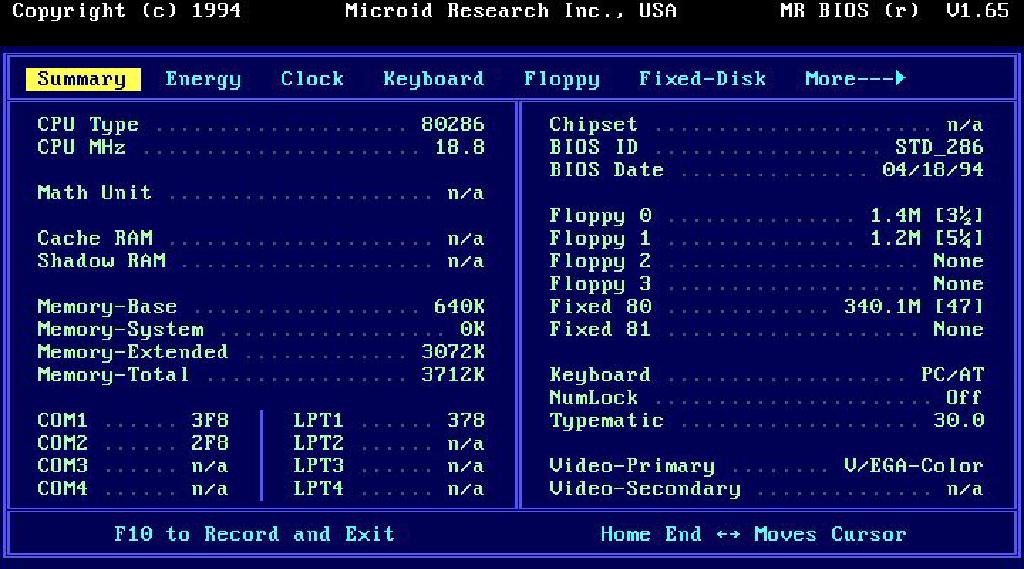Click the Floppy 0 value 1.4M

click(x=895, y=216)
